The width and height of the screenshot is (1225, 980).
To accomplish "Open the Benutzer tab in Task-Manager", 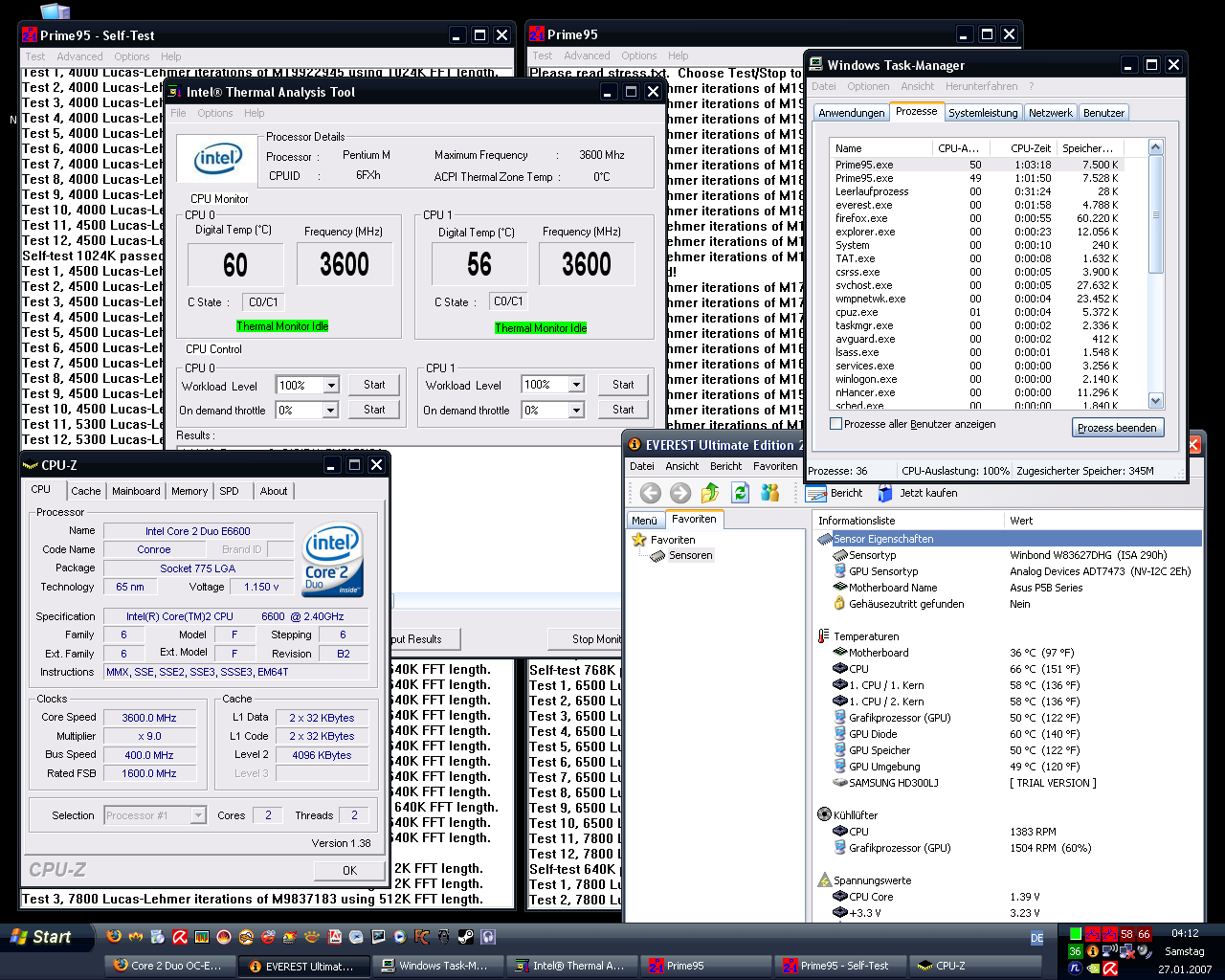I will point(1103,113).
